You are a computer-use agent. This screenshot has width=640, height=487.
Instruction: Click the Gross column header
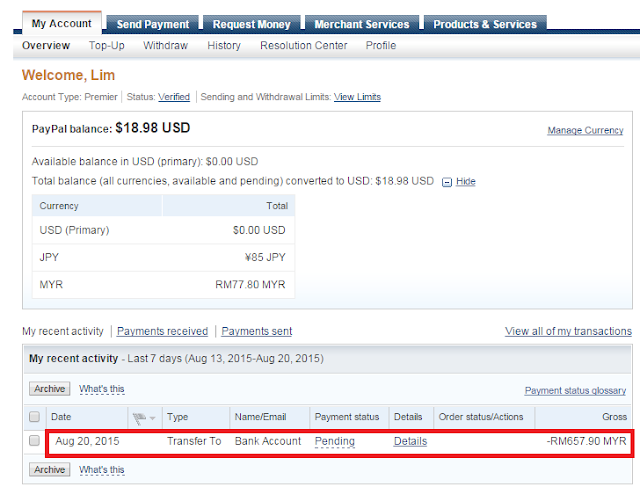click(x=614, y=417)
